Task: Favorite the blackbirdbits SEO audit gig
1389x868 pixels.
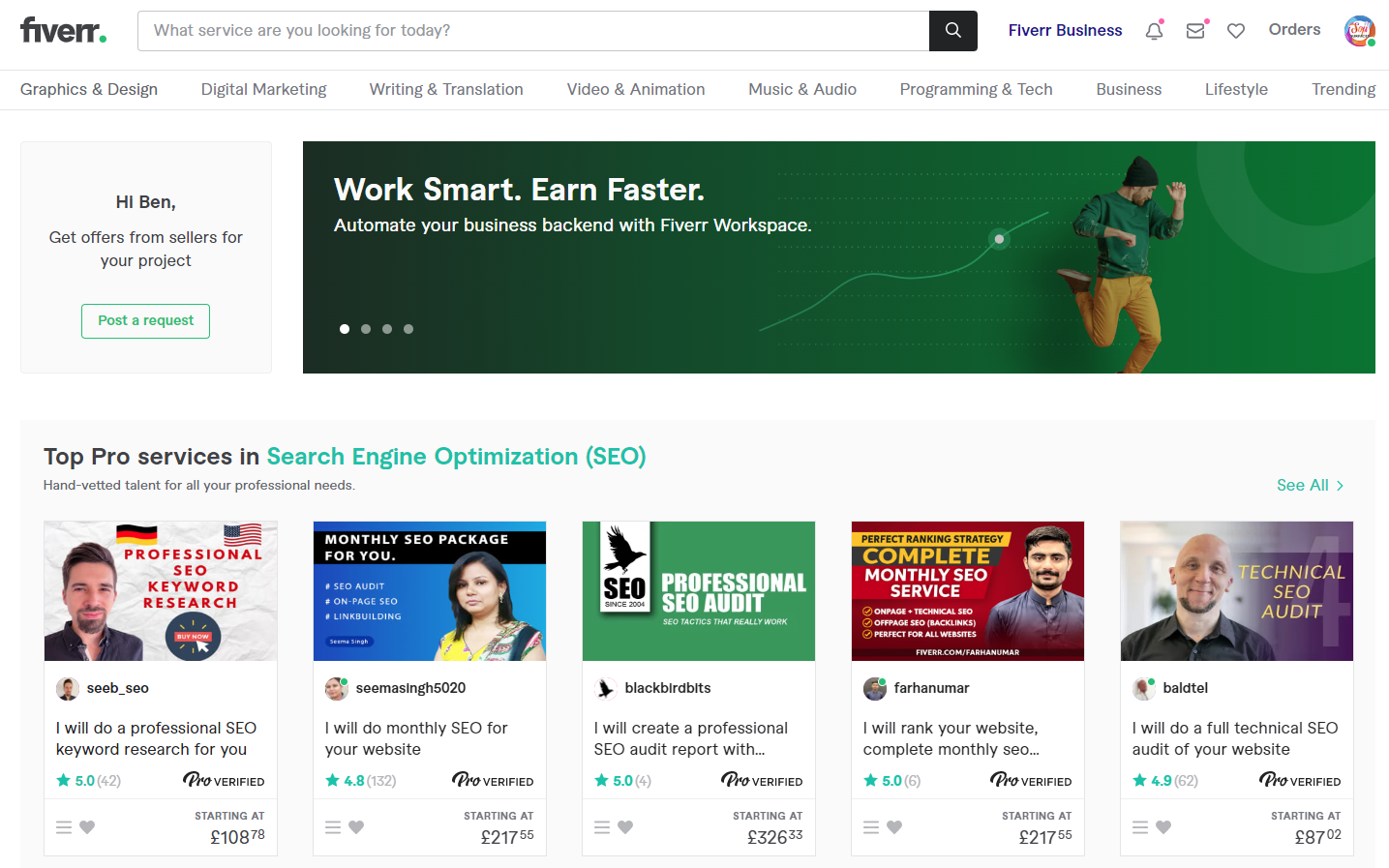Action: (x=625, y=827)
